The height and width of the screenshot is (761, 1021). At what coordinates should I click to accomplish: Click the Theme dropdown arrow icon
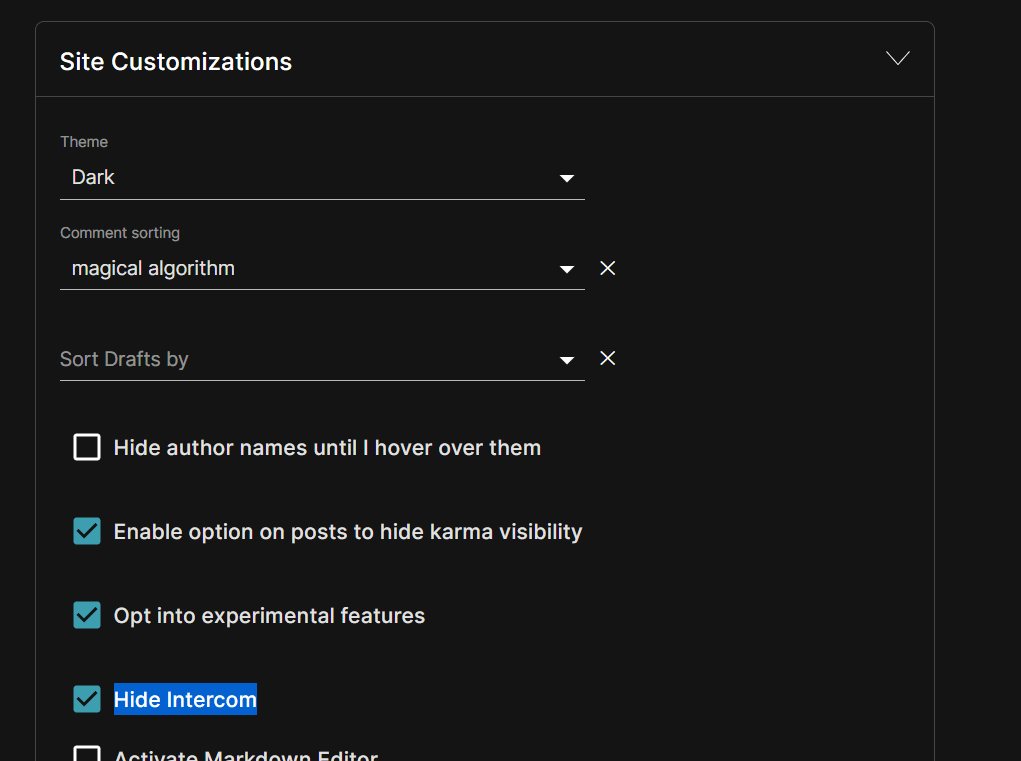[567, 179]
